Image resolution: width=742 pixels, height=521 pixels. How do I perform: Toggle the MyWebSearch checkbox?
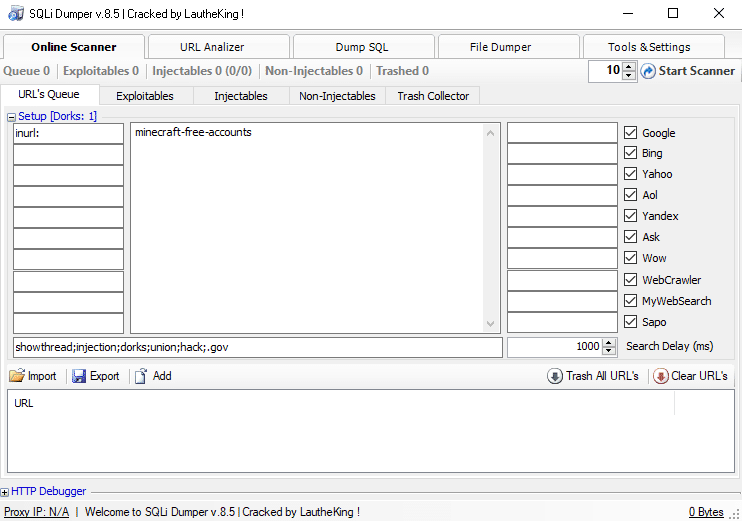[630, 300]
